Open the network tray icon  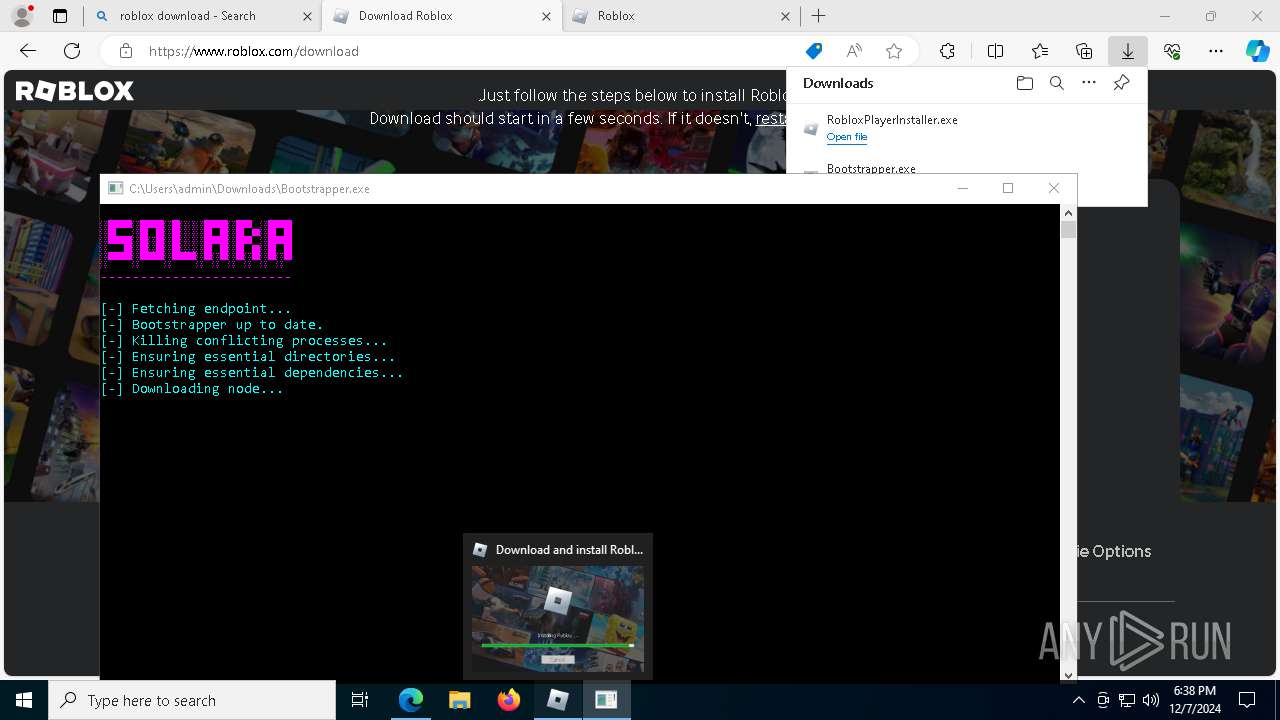pos(1127,700)
